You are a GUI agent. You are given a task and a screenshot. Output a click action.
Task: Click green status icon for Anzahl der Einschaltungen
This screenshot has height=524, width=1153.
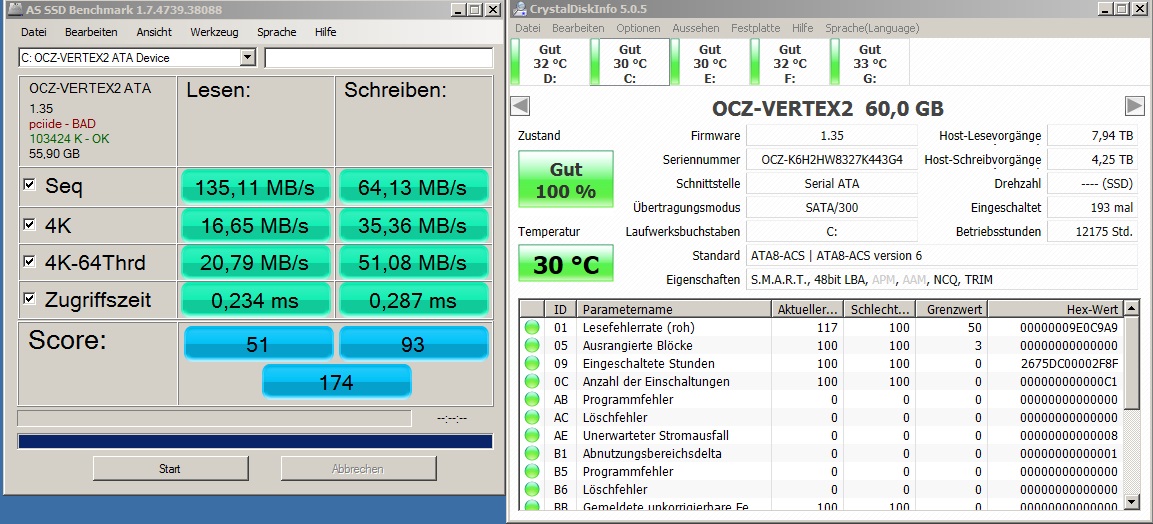coord(532,381)
